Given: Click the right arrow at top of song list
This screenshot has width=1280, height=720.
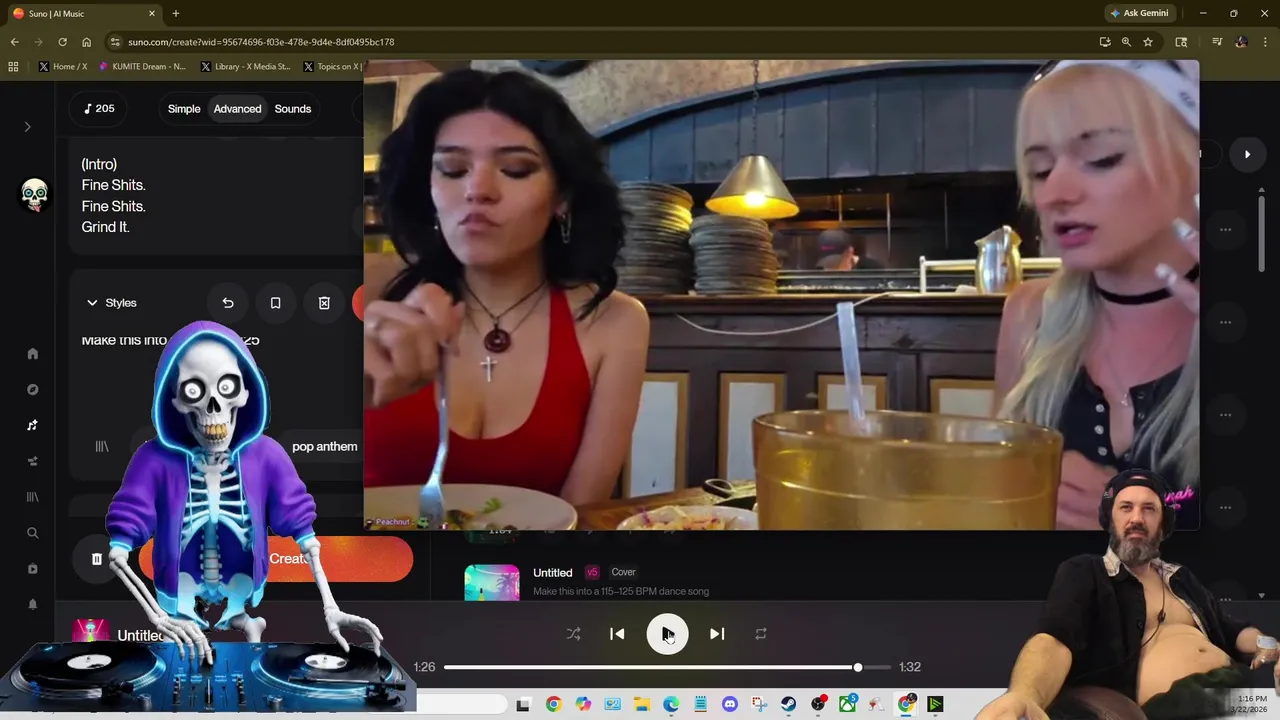Looking at the screenshot, I should [1247, 154].
